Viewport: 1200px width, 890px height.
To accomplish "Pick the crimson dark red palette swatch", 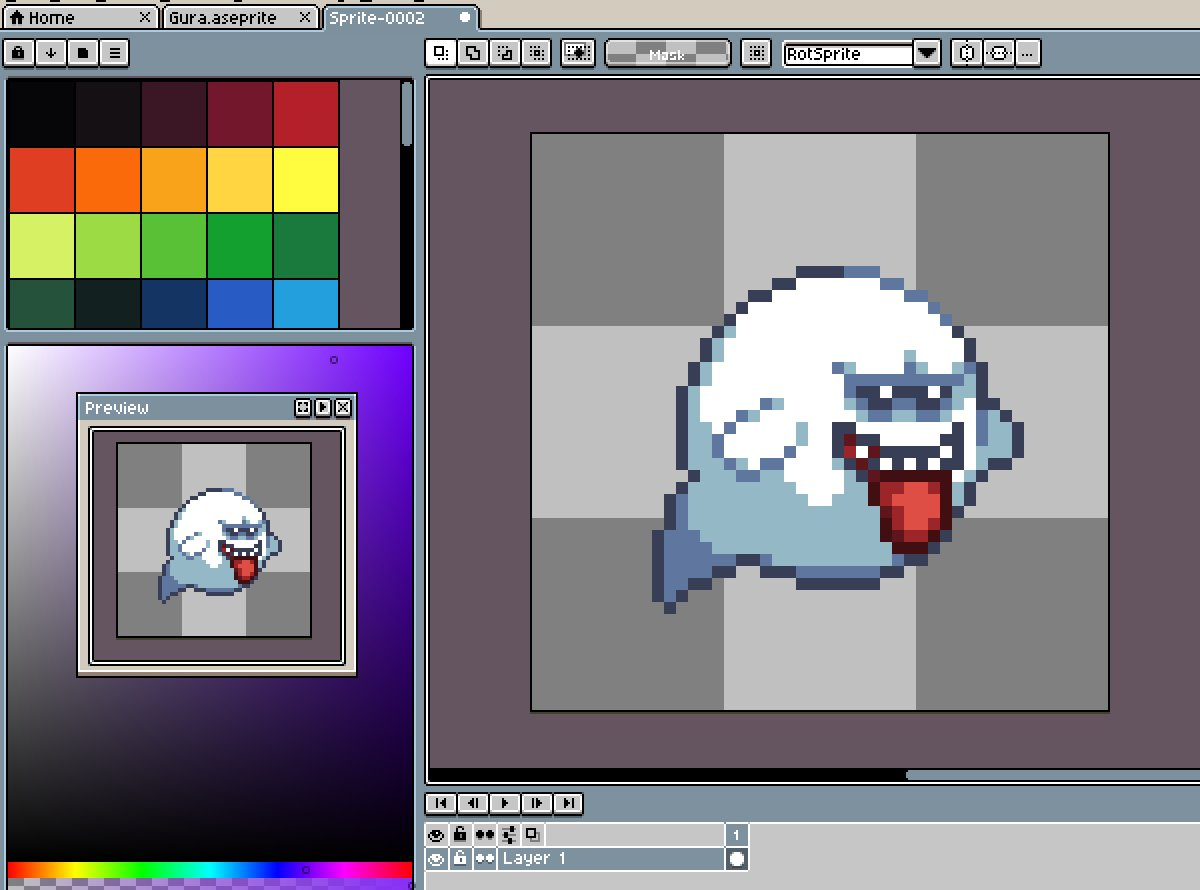I will click(240, 114).
